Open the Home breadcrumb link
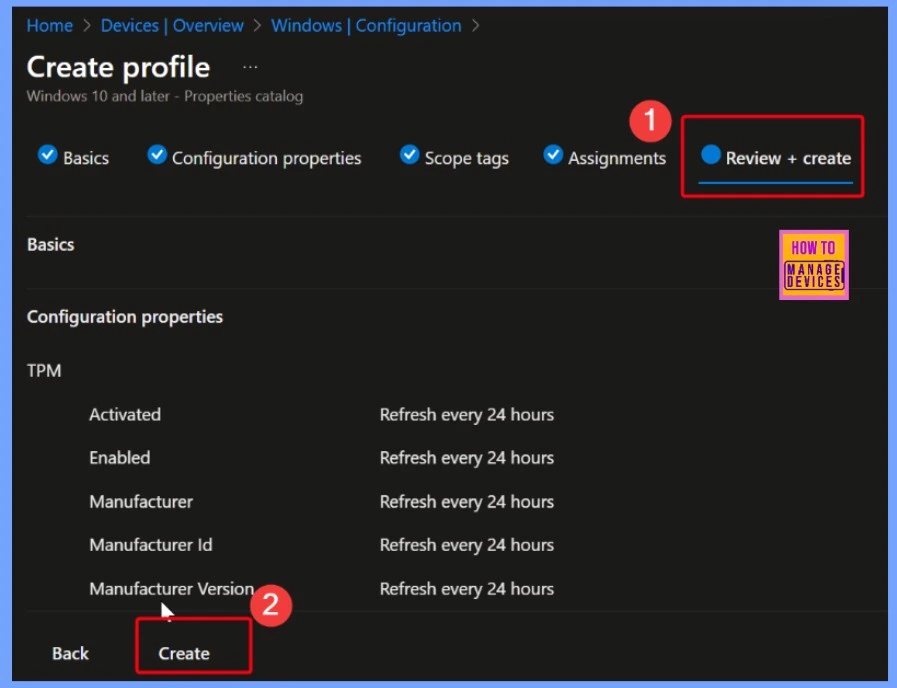This screenshot has width=897, height=688. click(x=50, y=26)
